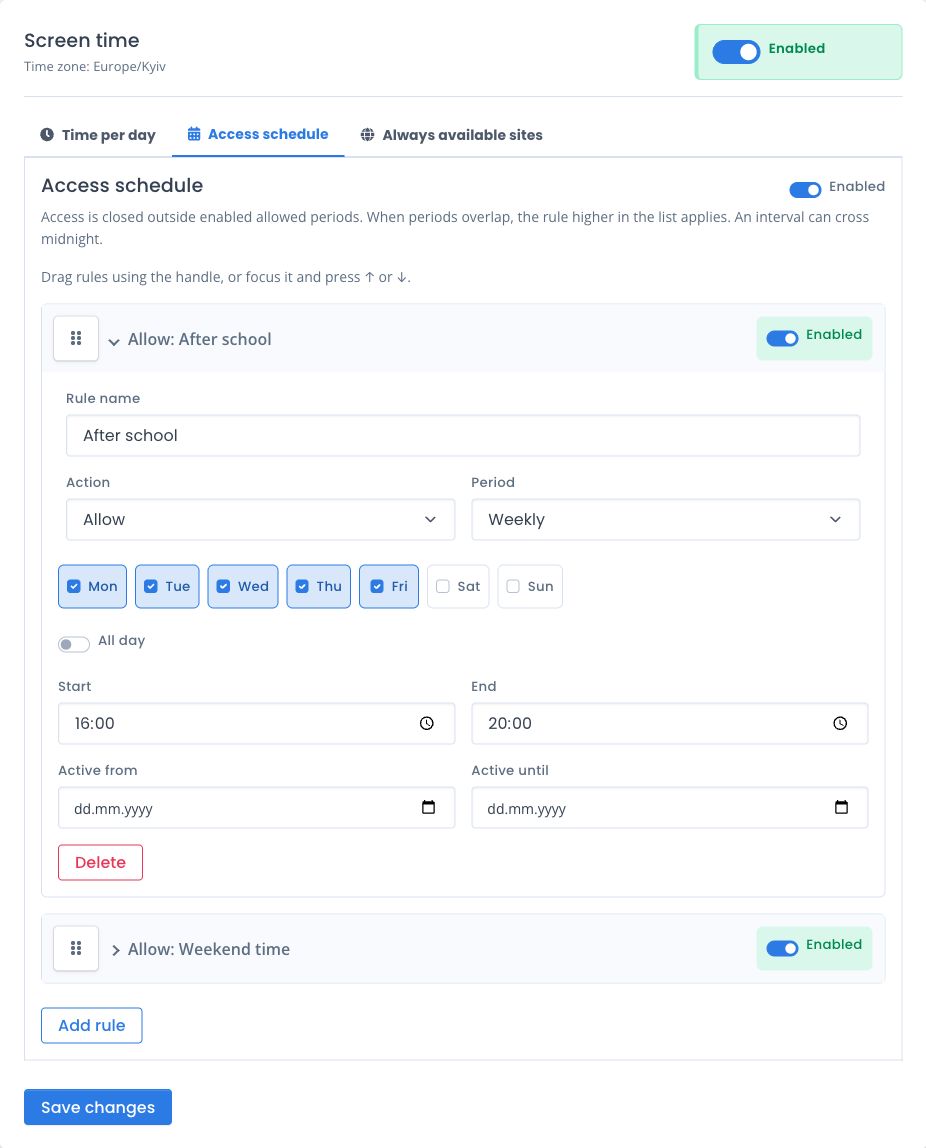Check the Sat day checkbox

[x=443, y=586]
